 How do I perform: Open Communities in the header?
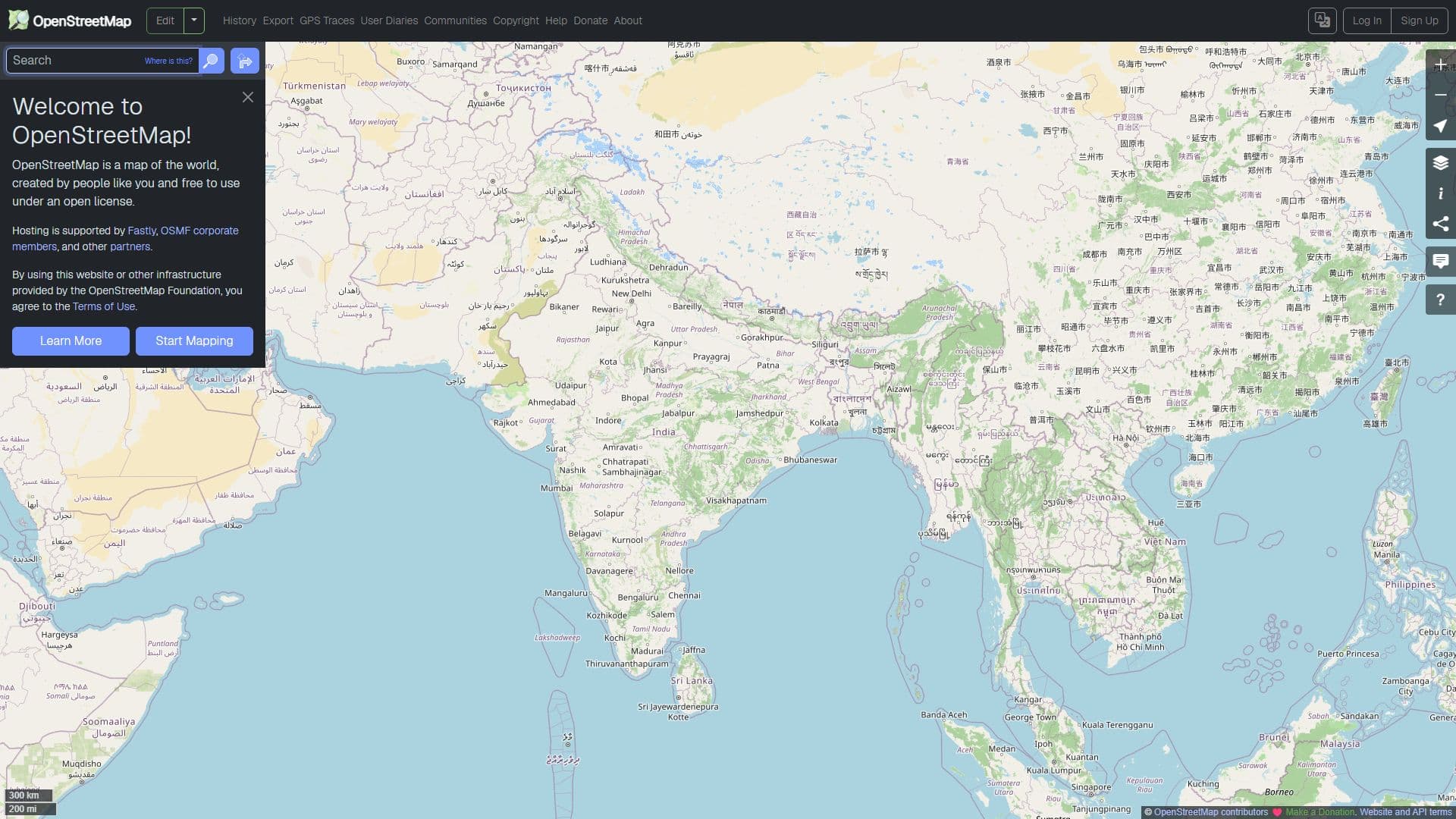(455, 20)
